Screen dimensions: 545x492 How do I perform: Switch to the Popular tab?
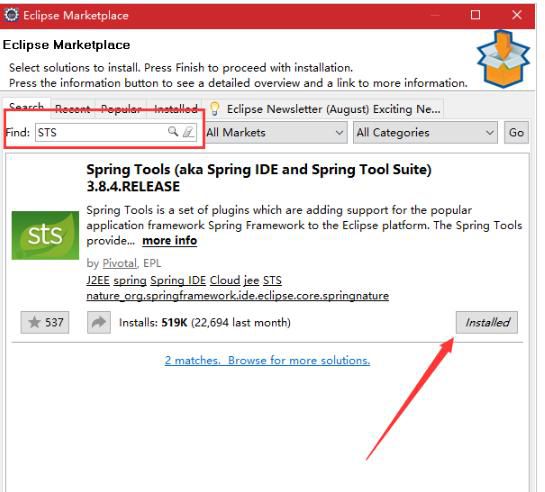click(121, 109)
